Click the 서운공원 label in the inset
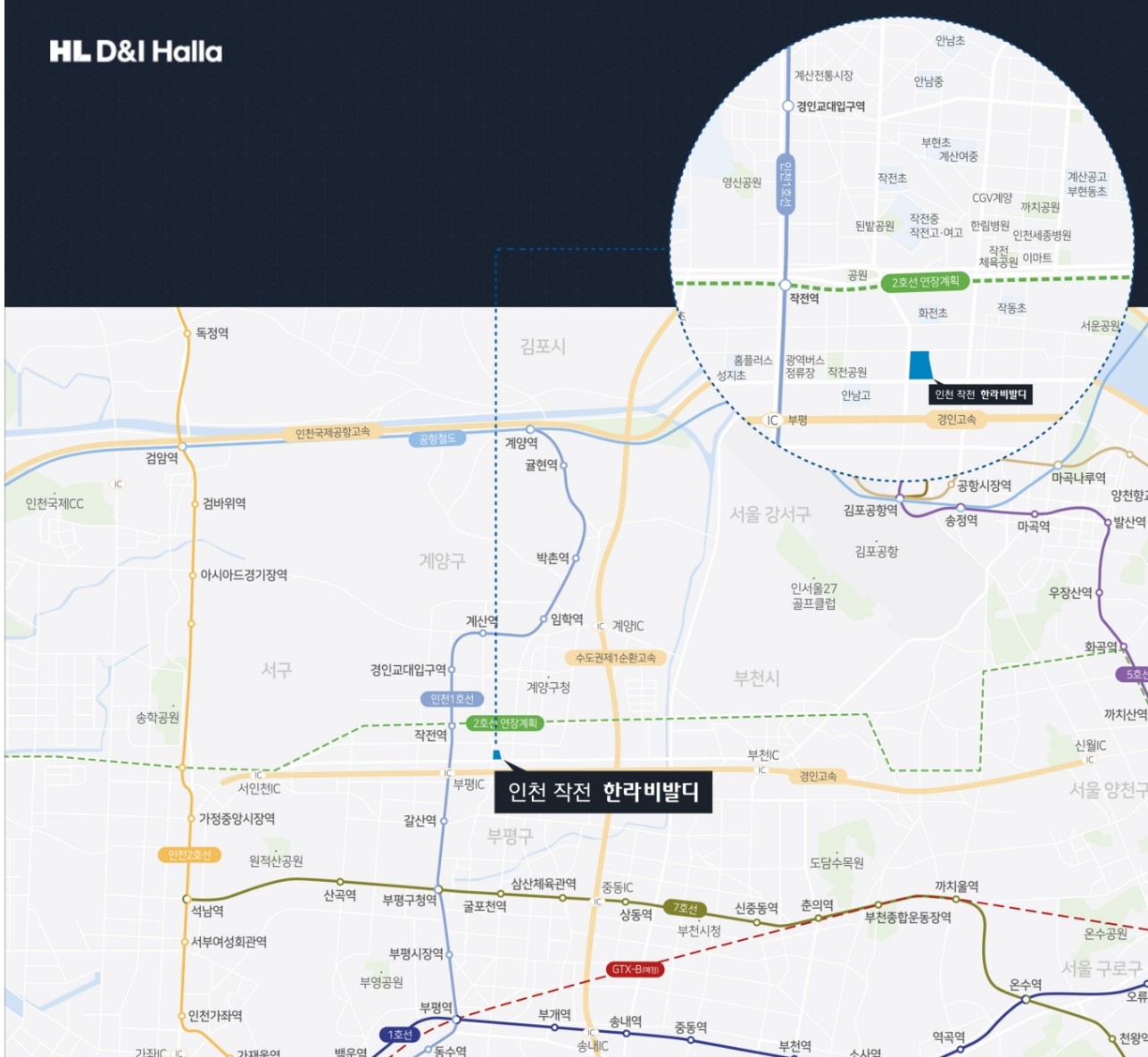Image resolution: width=1148 pixels, height=1057 pixels. (x=1101, y=326)
